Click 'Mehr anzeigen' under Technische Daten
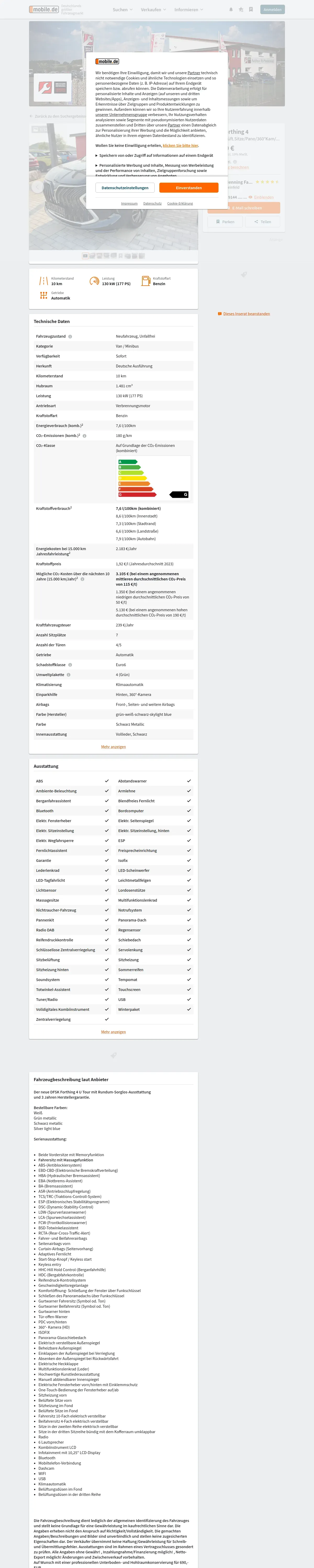314x1568 pixels. pos(113,747)
